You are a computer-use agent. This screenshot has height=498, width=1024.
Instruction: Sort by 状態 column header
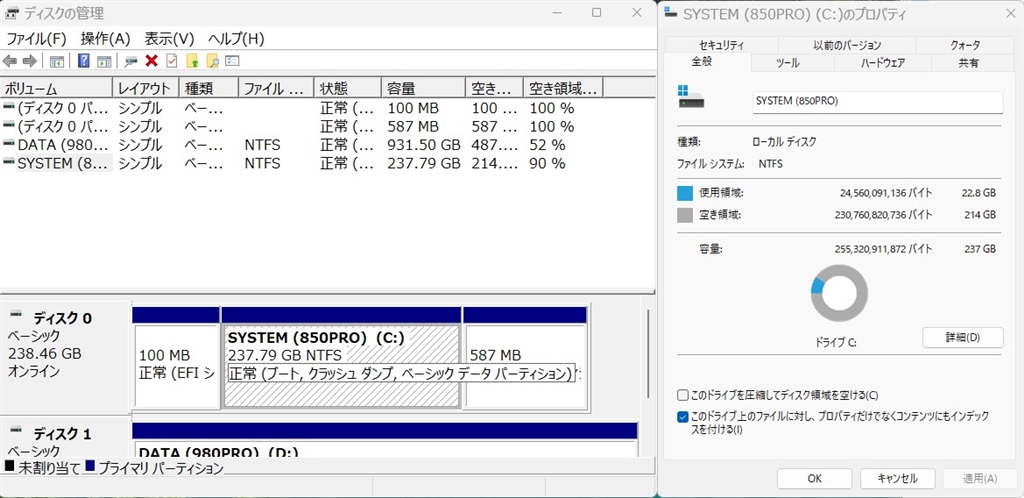click(347, 89)
